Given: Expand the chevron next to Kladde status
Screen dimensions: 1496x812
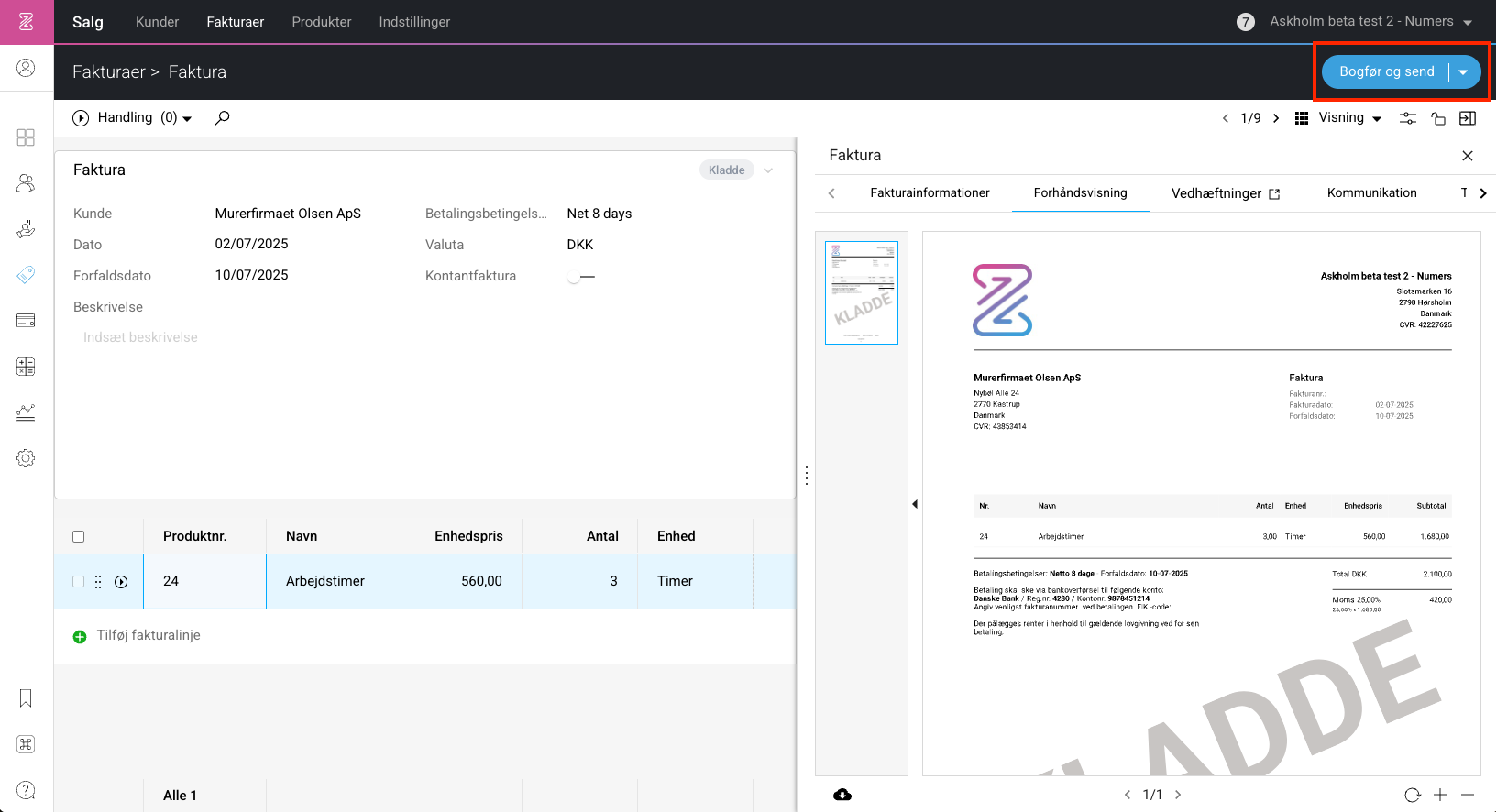Looking at the screenshot, I should (x=768, y=170).
